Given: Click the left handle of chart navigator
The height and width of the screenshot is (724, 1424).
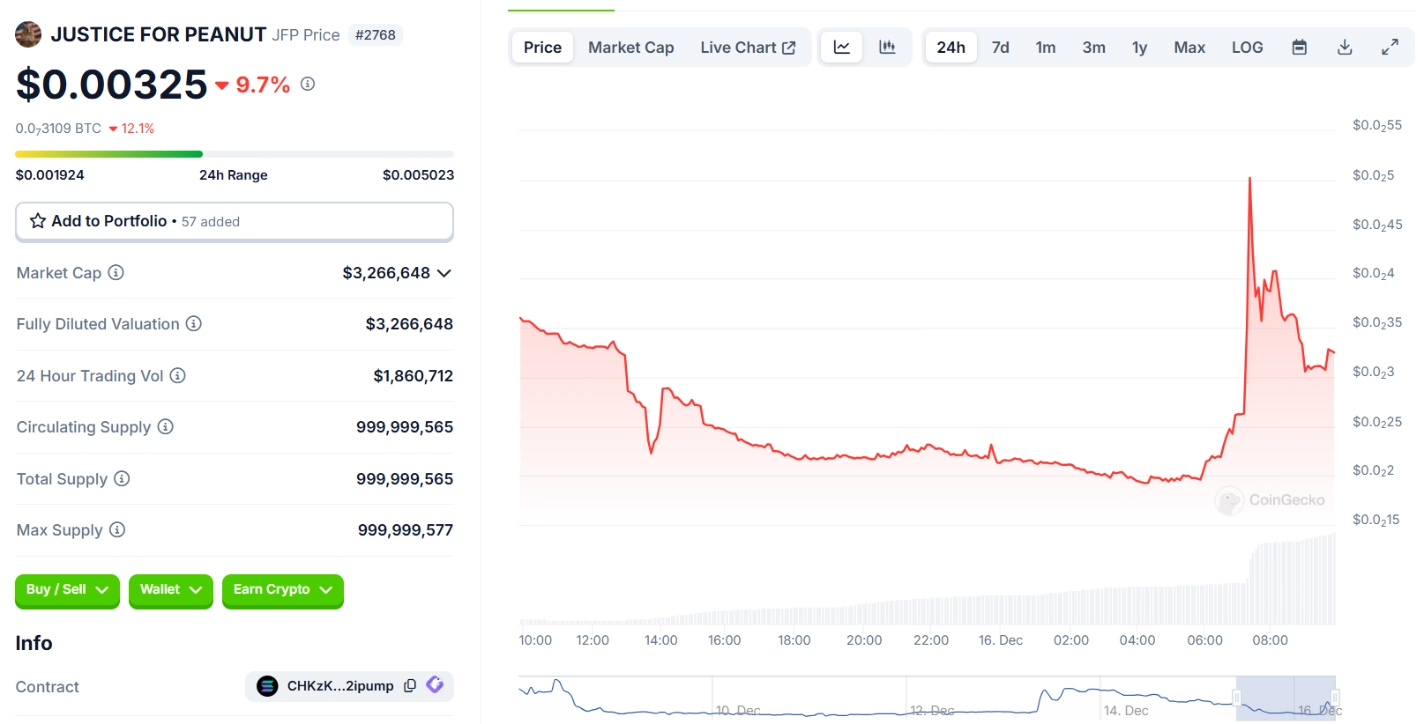Looking at the screenshot, I should pos(1237,697).
